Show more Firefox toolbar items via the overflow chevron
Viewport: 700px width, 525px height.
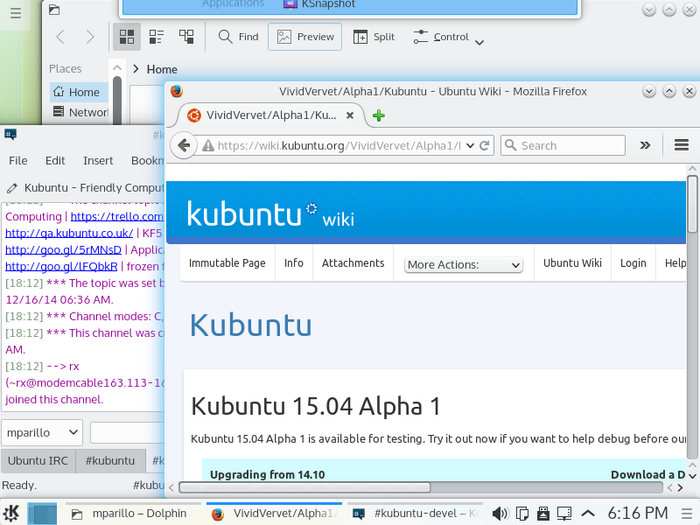click(x=645, y=145)
